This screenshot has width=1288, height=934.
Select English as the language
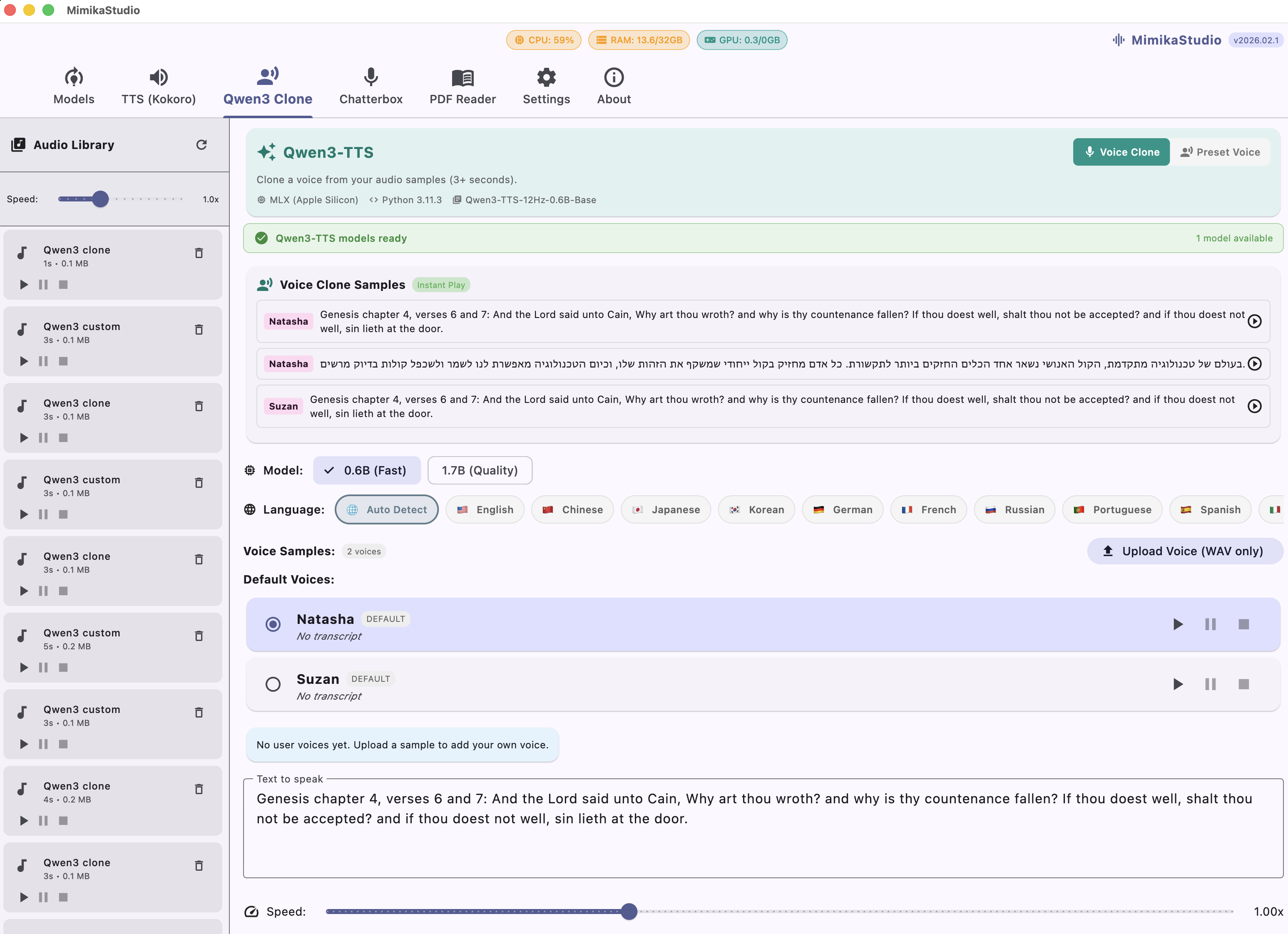point(485,509)
